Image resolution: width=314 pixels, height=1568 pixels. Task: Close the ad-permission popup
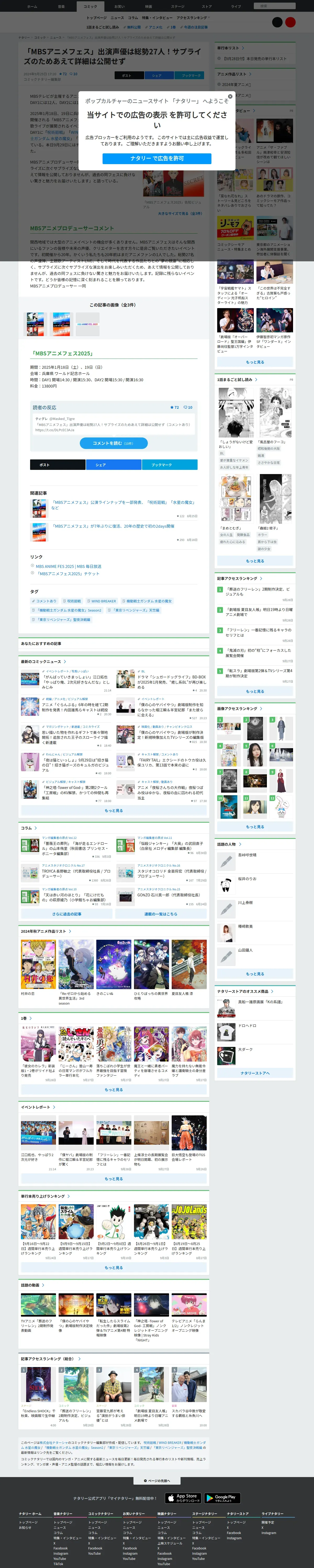[230, 96]
